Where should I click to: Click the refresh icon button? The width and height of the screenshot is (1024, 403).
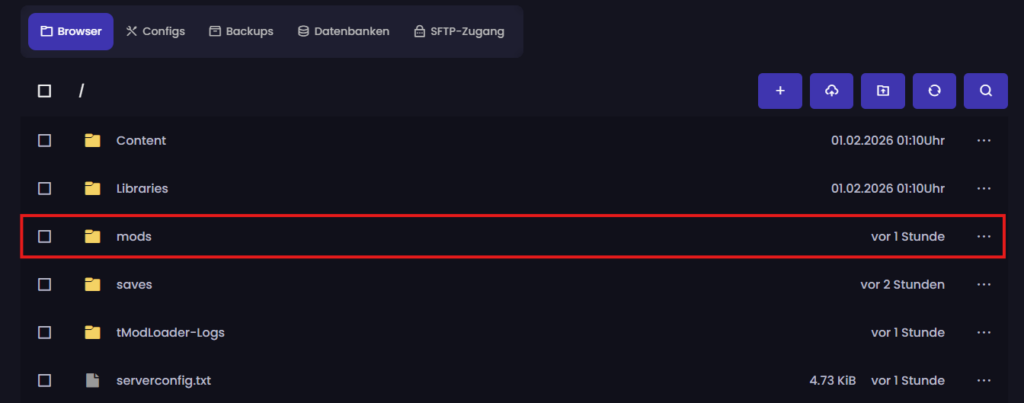click(934, 91)
